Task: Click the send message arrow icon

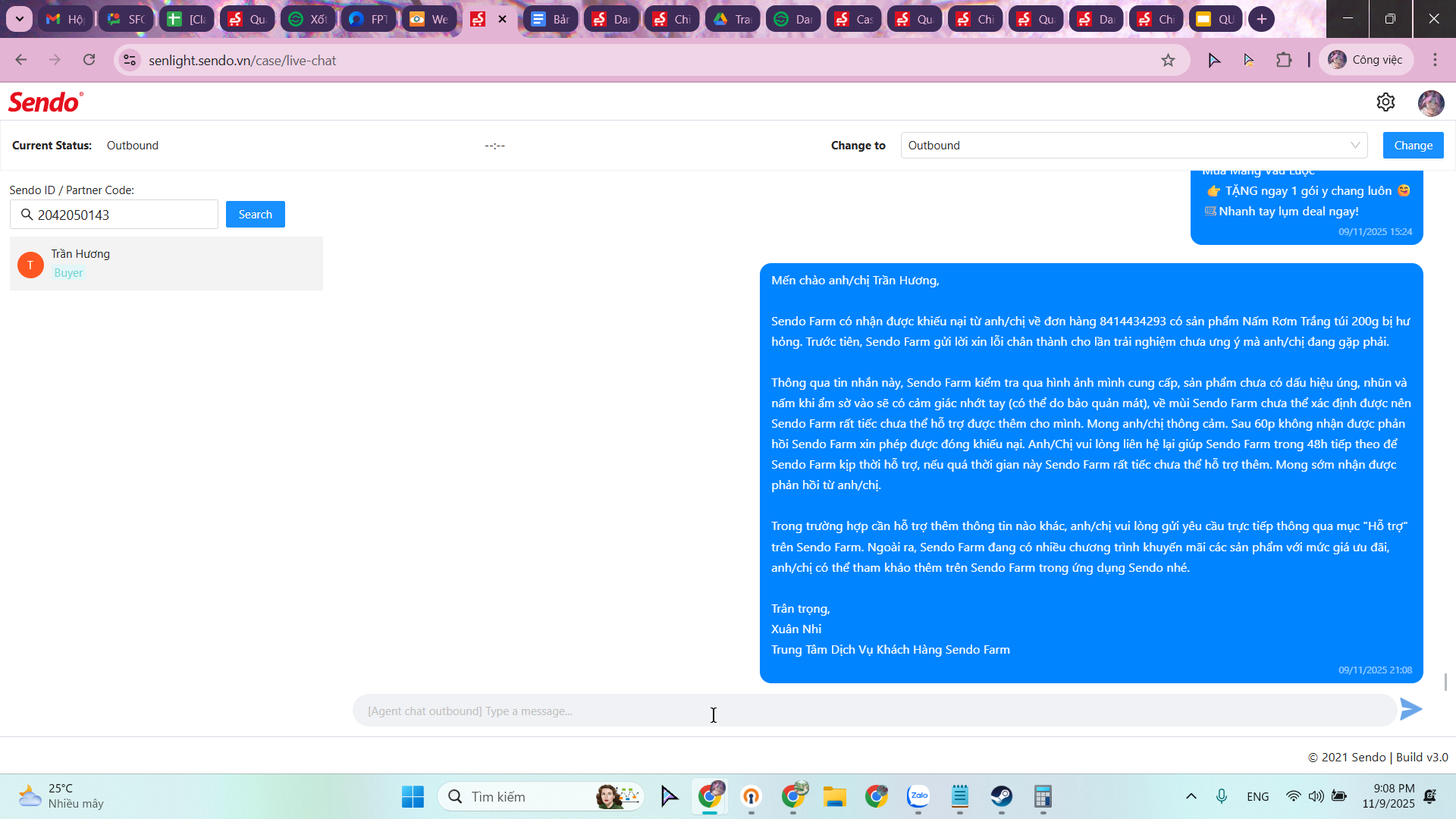Action: tap(1410, 710)
